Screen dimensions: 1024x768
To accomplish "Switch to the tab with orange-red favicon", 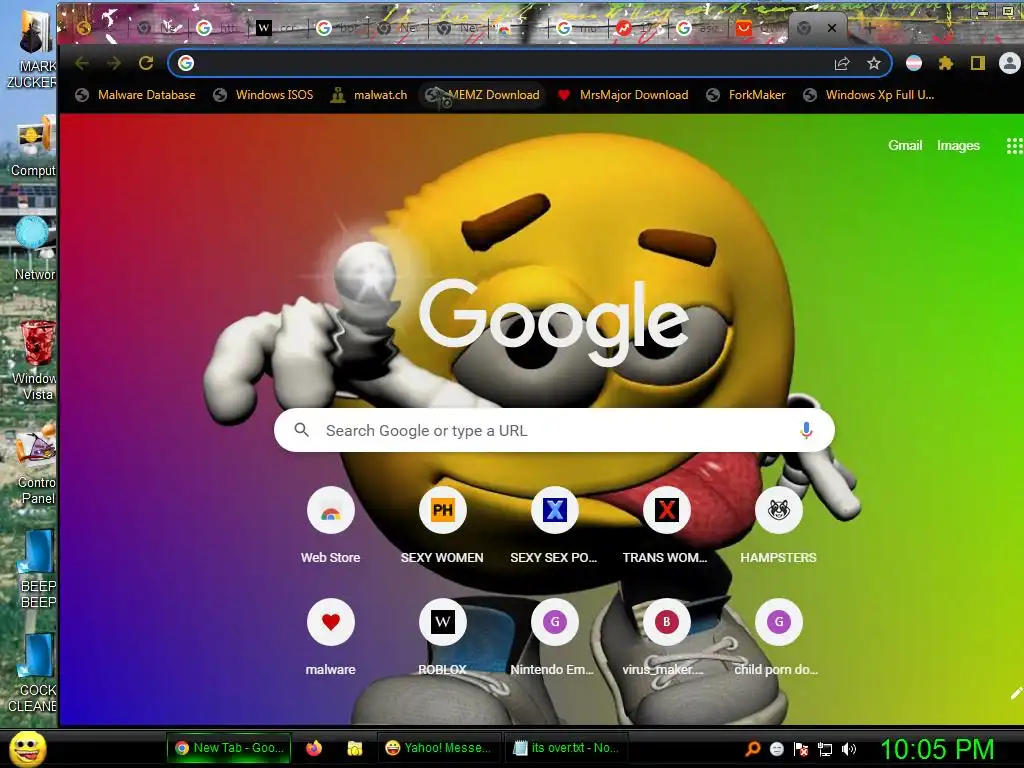I will tap(758, 28).
